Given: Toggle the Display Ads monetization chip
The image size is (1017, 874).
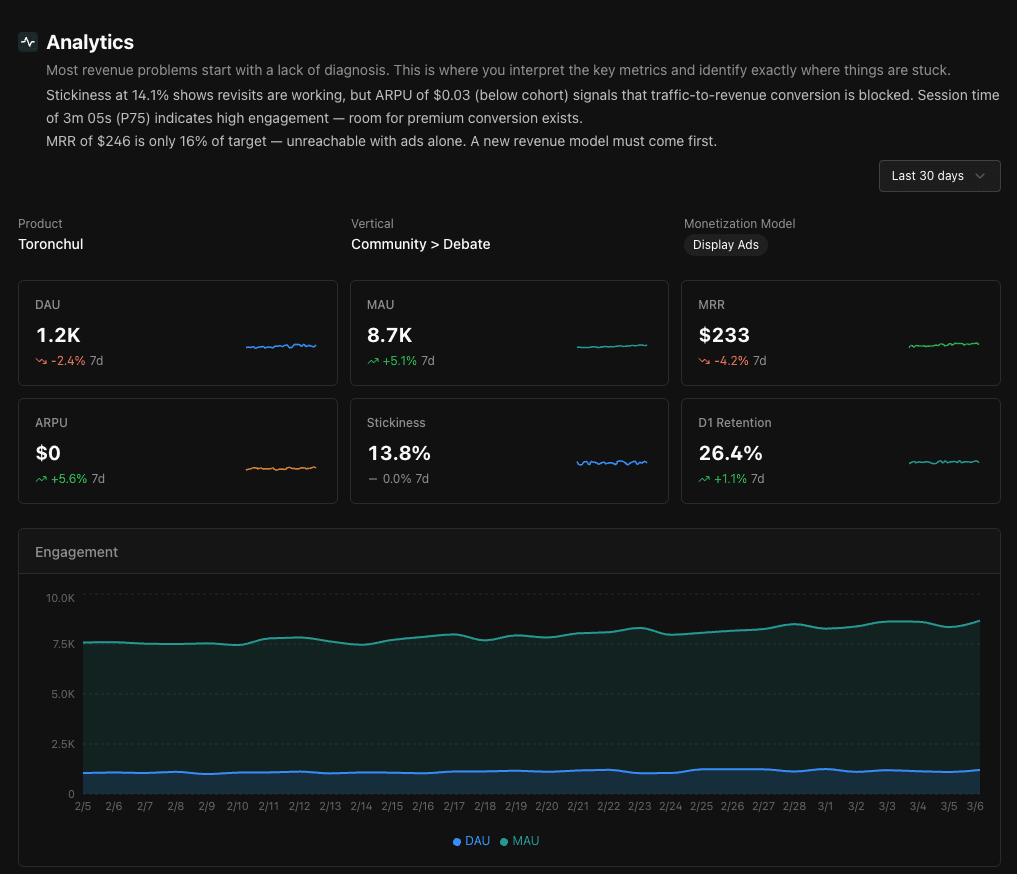Looking at the screenshot, I should (725, 244).
